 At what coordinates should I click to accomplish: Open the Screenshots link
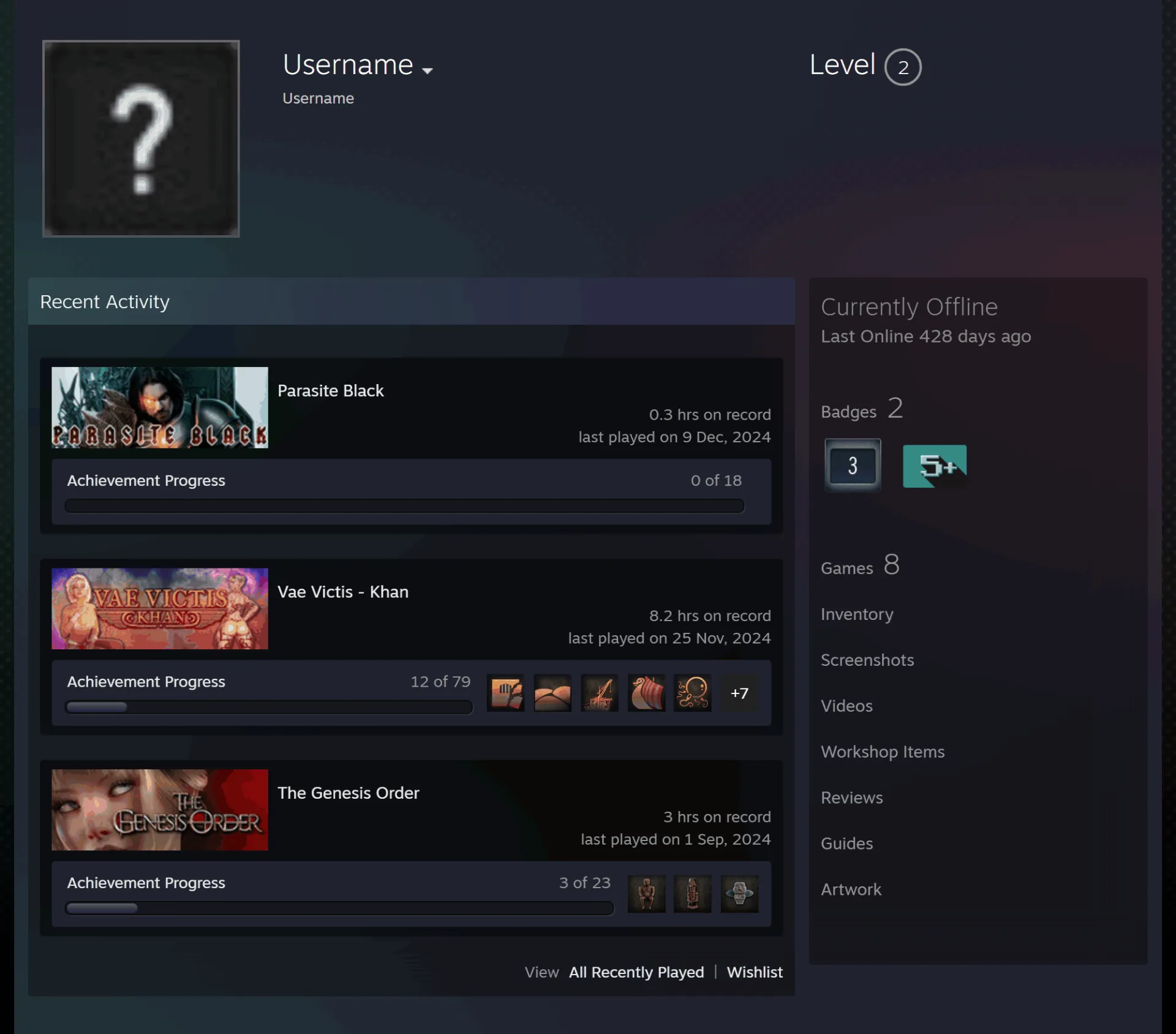pyautogui.click(x=867, y=660)
